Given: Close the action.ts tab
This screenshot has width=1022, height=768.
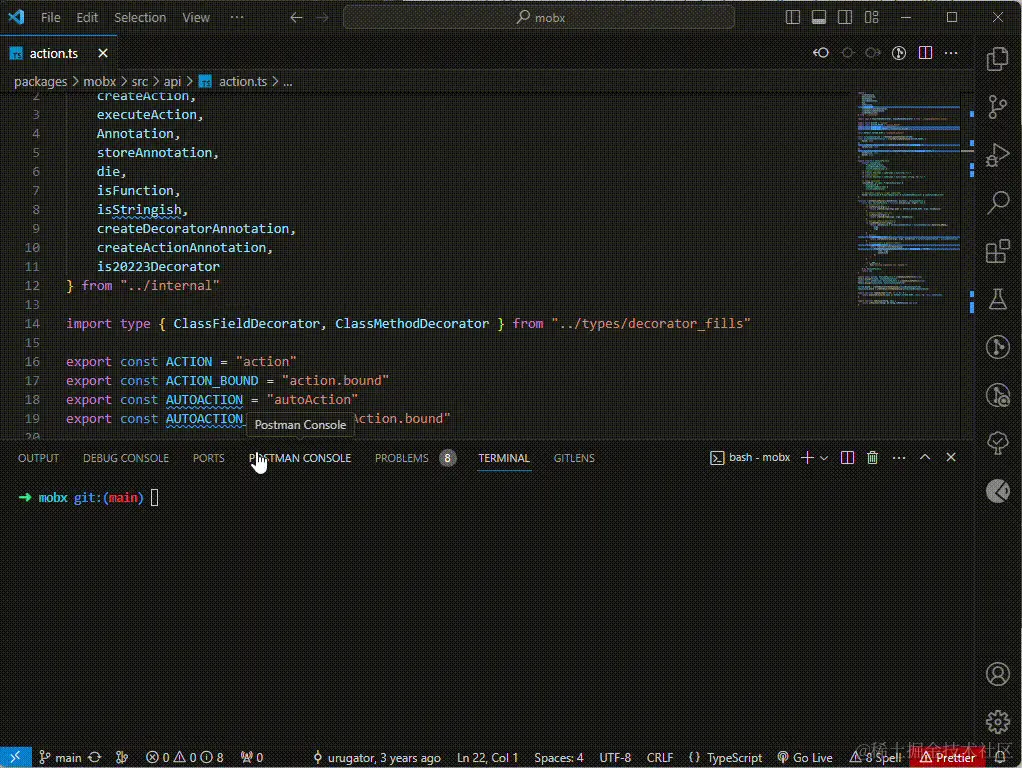Looking at the screenshot, I should click(102, 53).
